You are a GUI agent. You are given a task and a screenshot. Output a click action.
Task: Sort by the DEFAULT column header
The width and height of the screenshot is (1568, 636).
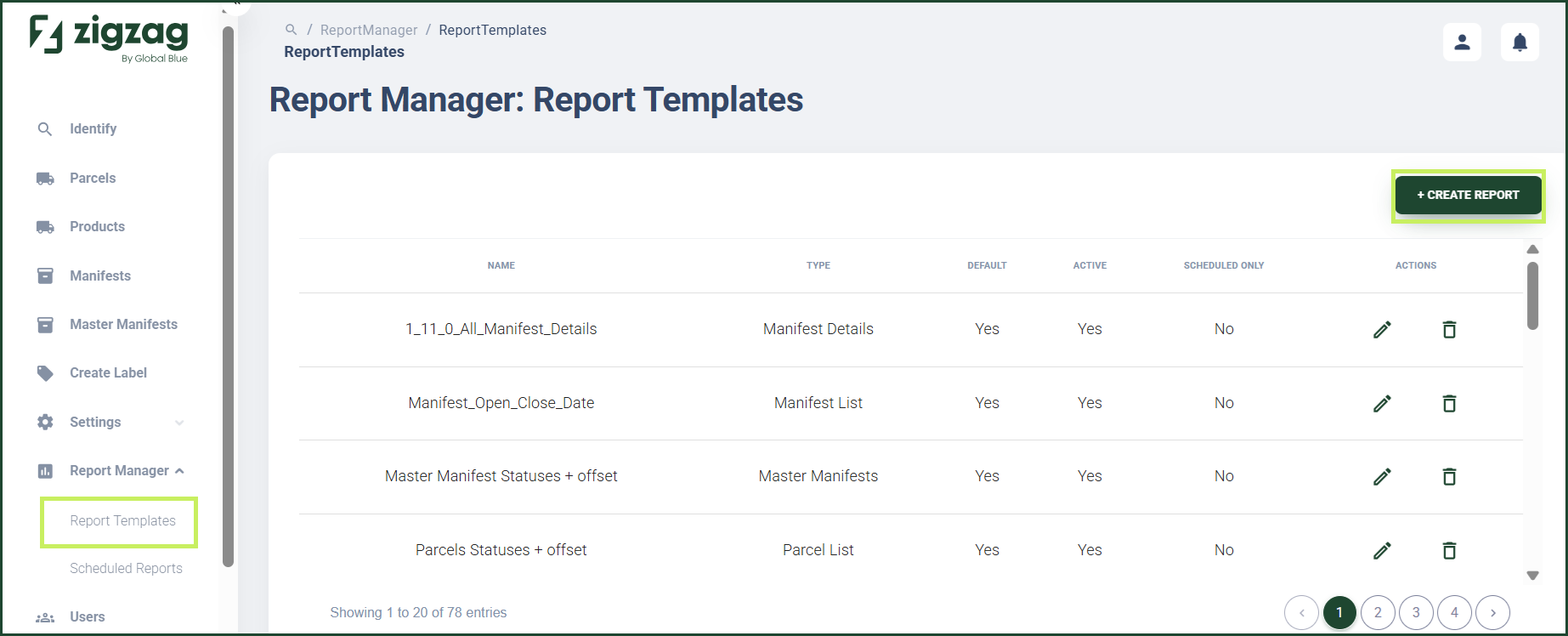(x=987, y=265)
